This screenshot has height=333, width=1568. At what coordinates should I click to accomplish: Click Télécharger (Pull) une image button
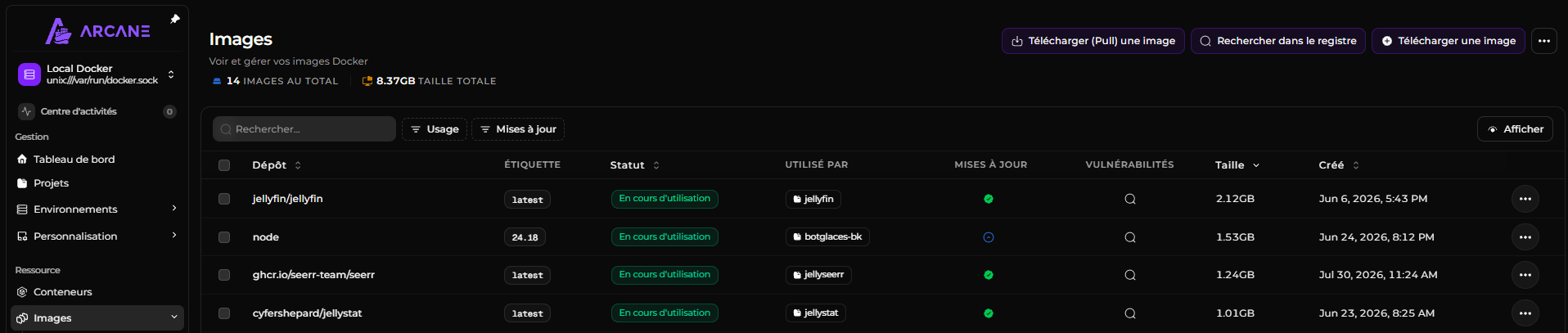click(x=1093, y=41)
